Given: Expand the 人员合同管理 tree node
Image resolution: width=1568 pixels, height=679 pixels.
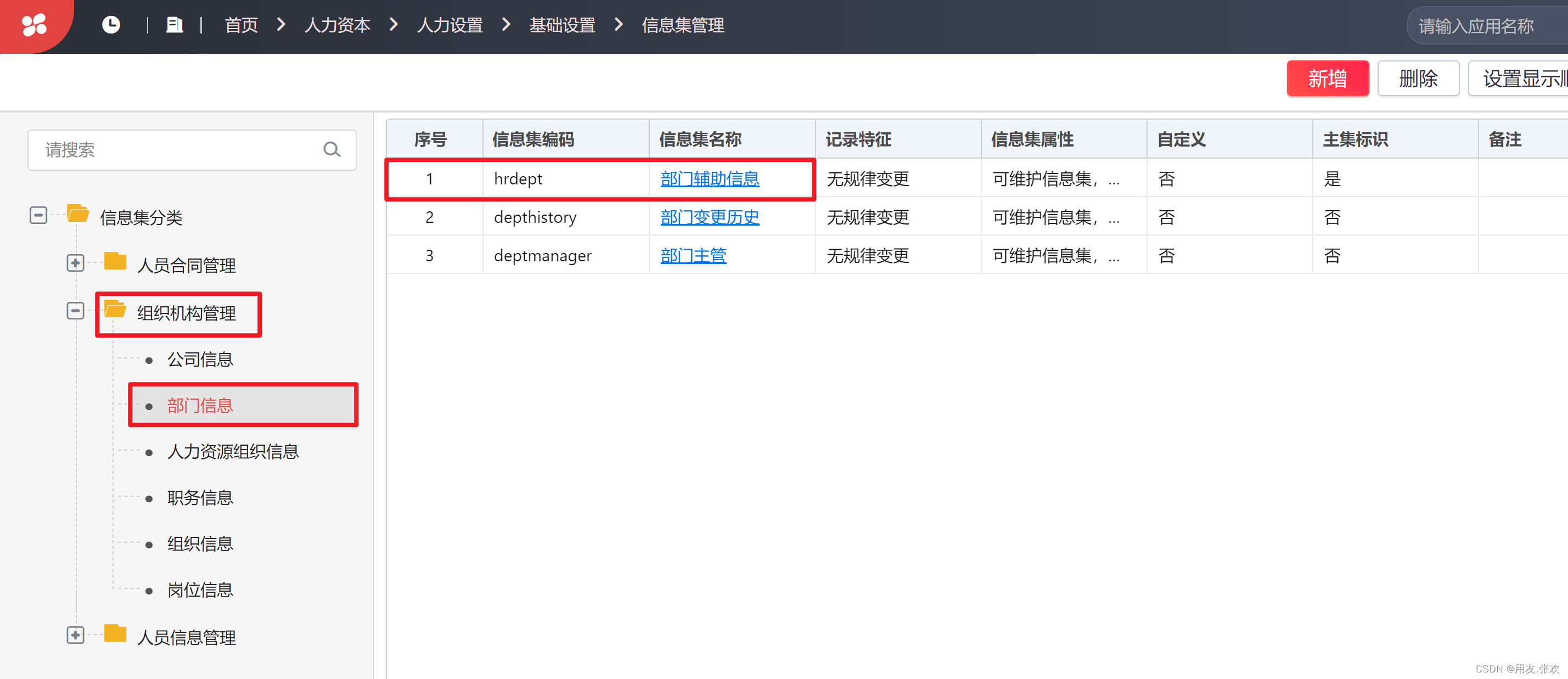Looking at the screenshot, I should coord(76,263).
